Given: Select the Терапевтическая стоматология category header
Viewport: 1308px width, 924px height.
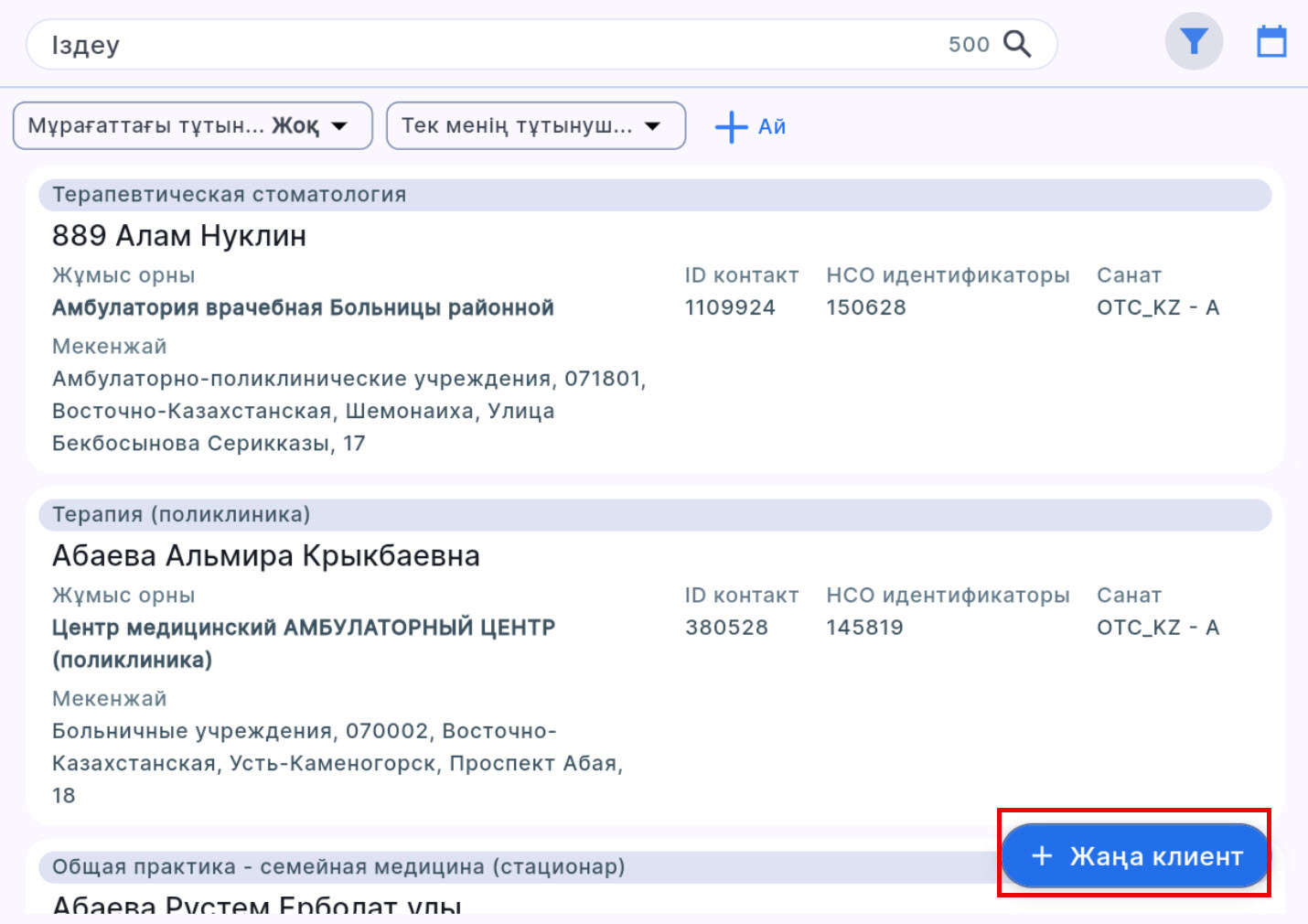Looking at the screenshot, I should [231, 194].
